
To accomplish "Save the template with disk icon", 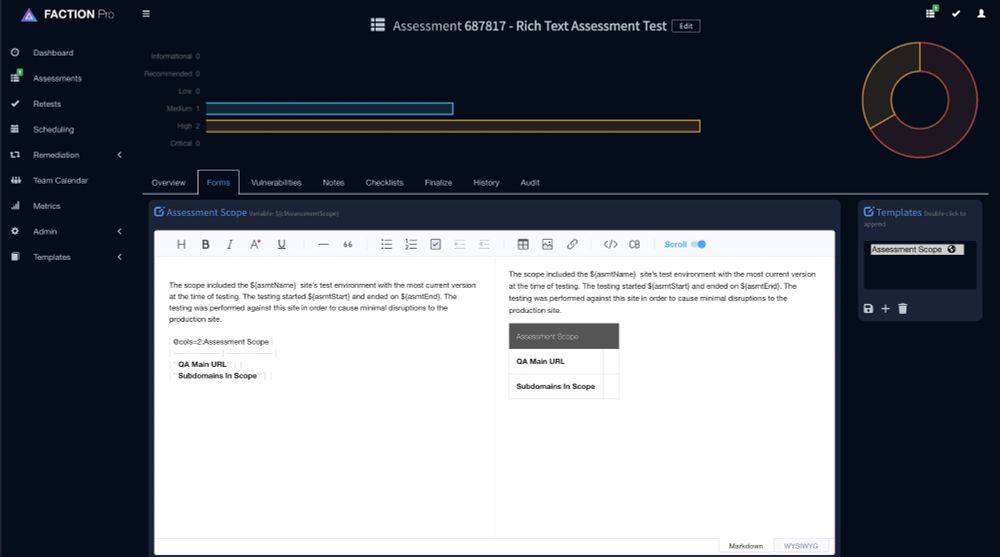I will coord(868,309).
